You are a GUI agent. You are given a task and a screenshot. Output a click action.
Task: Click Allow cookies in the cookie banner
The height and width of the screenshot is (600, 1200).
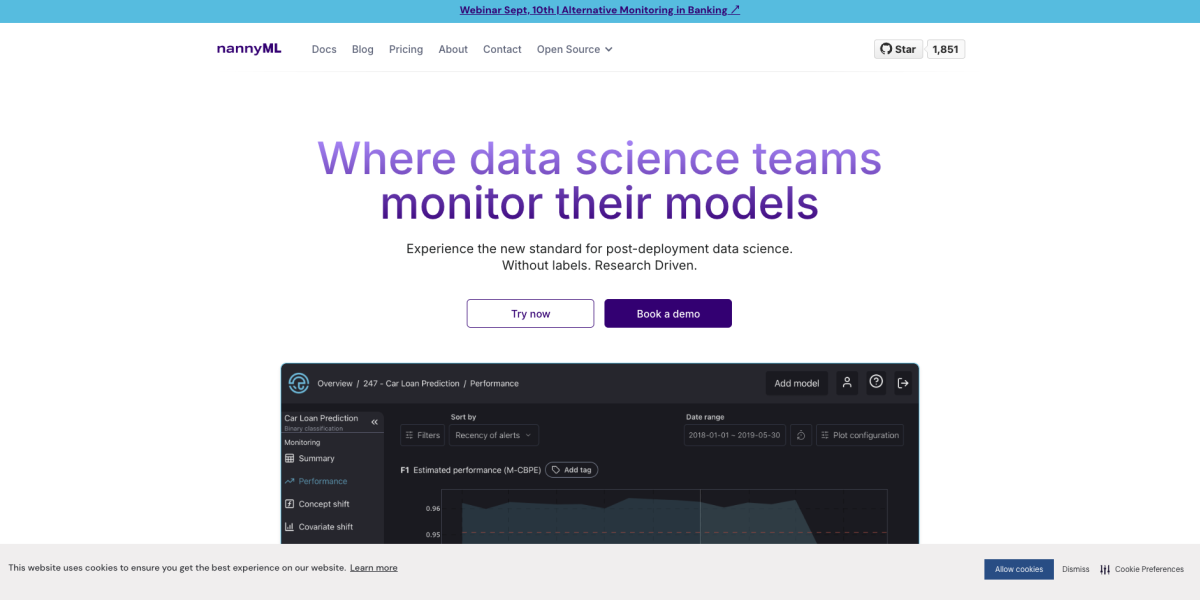[x=1018, y=569]
